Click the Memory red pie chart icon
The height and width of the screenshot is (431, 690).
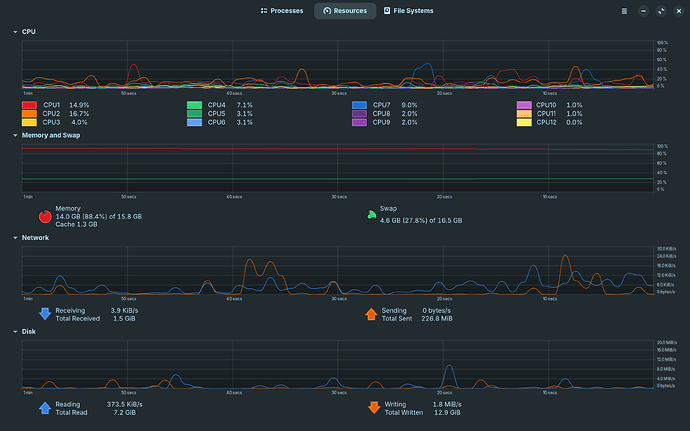pos(45,216)
